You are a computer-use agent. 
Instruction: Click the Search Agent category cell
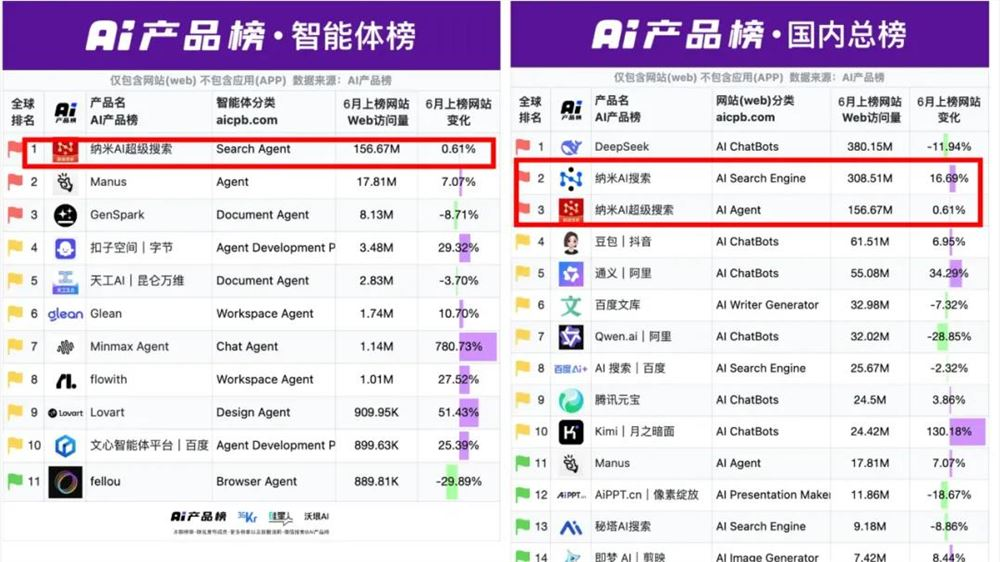[253, 149]
